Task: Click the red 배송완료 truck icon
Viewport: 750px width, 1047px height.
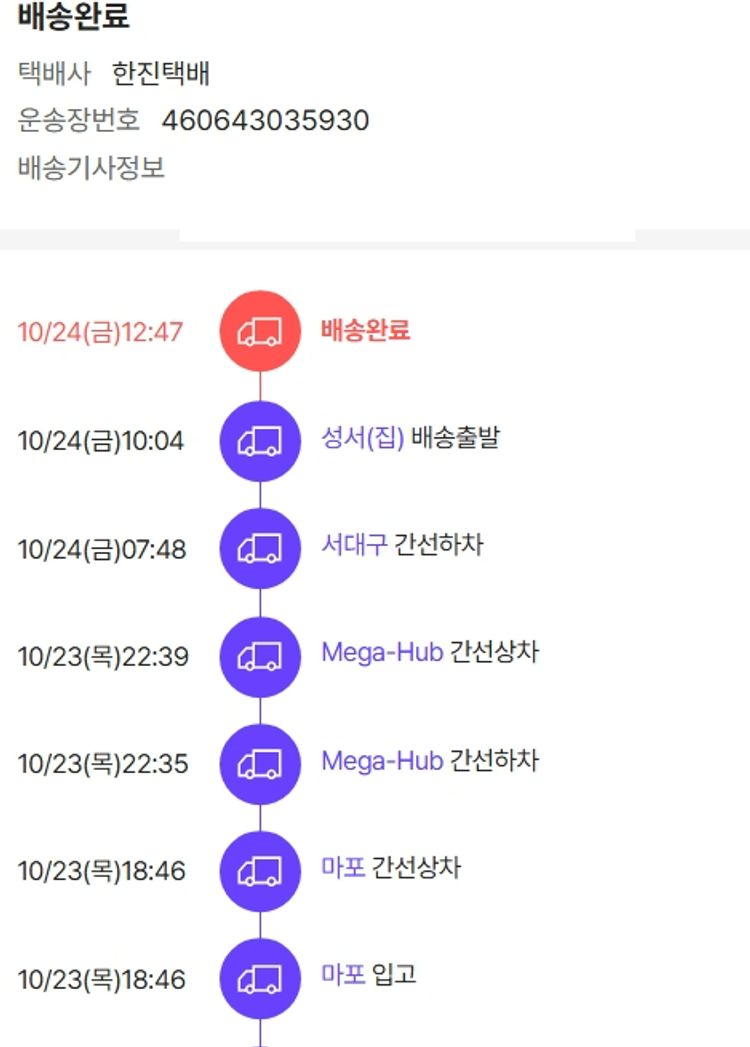Action: [x=260, y=331]
